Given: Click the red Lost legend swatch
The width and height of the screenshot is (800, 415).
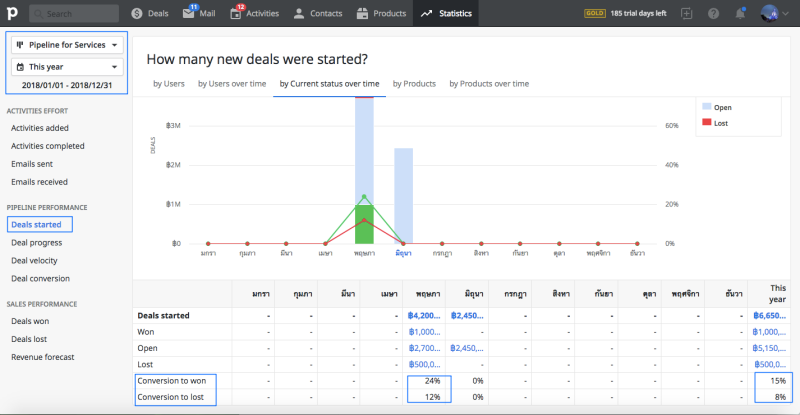Looking at the screenshot, I should pos(707,122).
